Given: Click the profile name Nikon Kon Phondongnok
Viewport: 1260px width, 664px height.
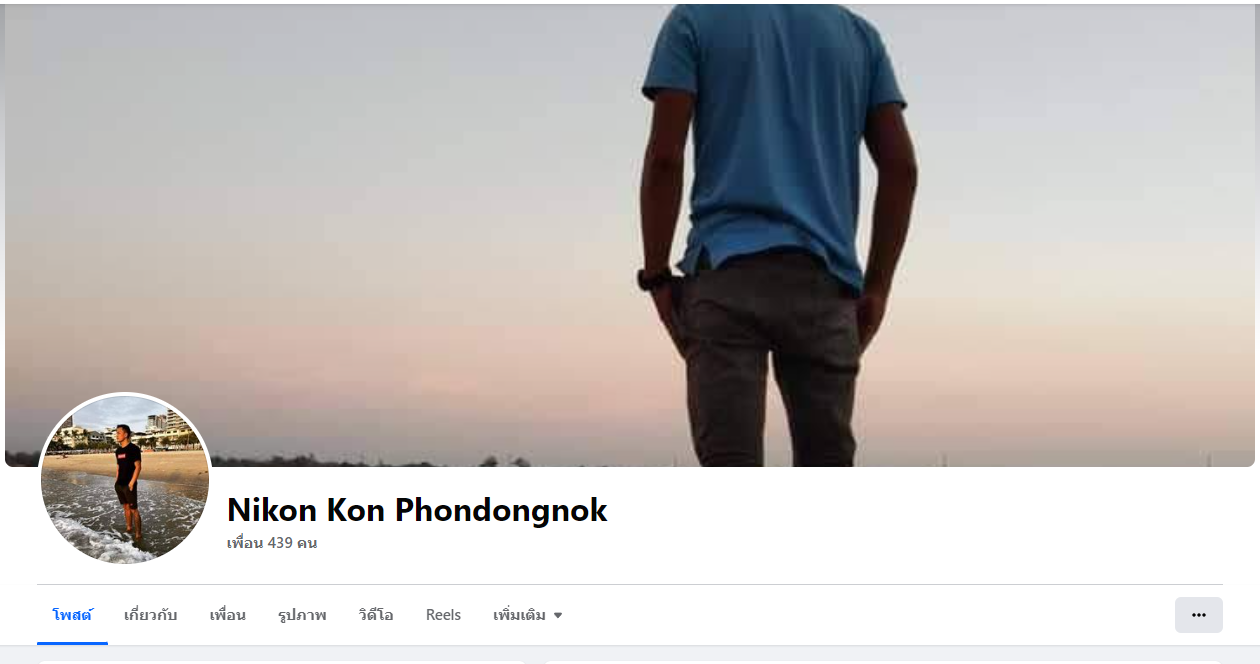Looking at the screenshot, I should coord(417,510).
